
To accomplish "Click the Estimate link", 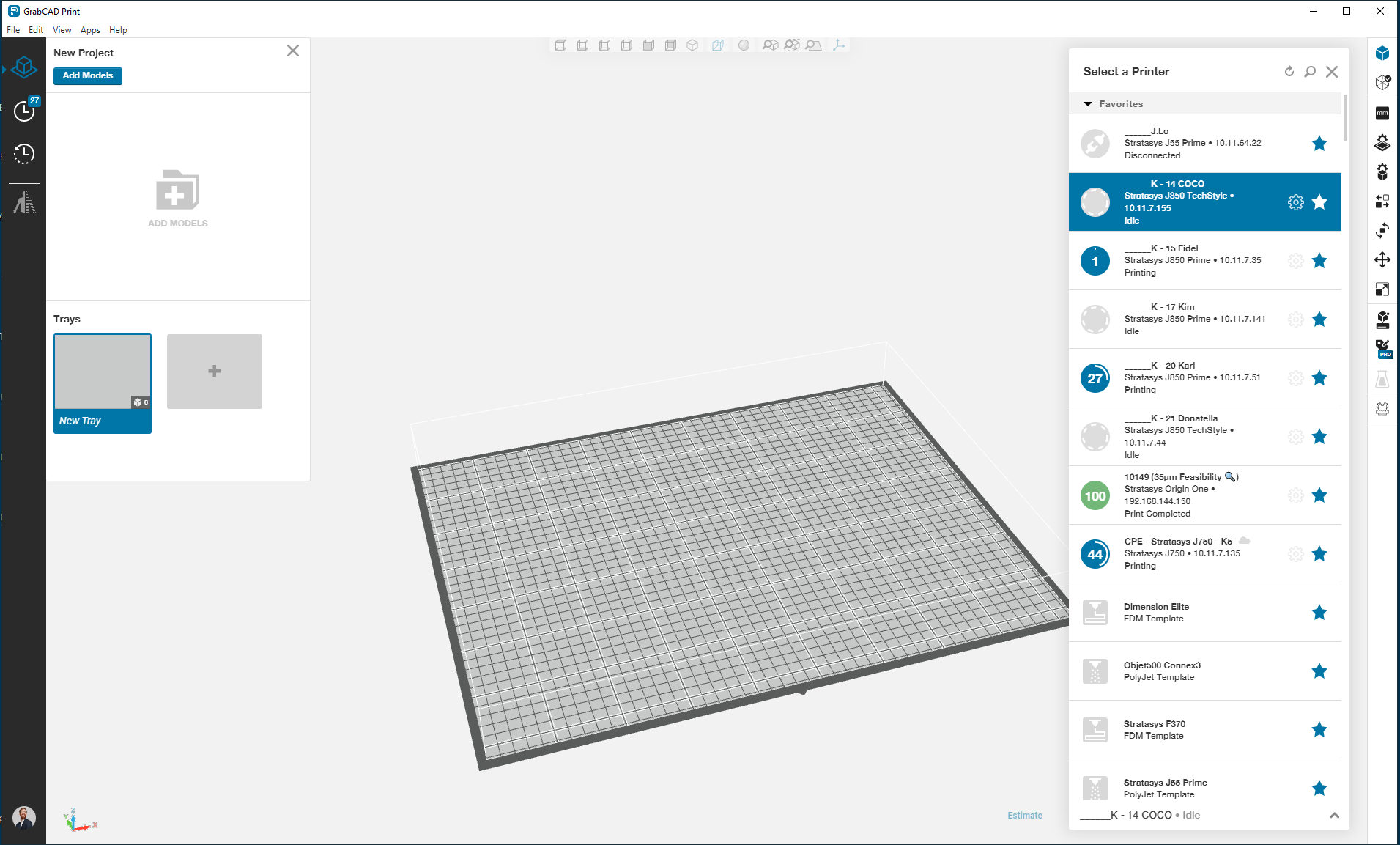I will coord(1024,816).
